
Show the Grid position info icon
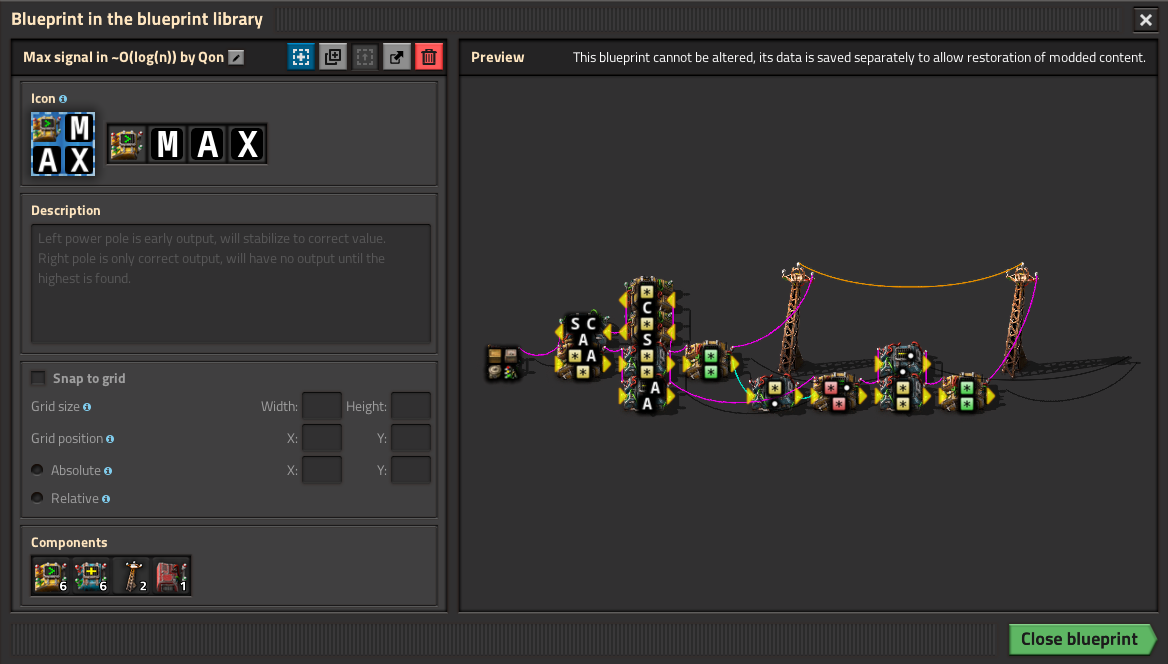[110, 439]
